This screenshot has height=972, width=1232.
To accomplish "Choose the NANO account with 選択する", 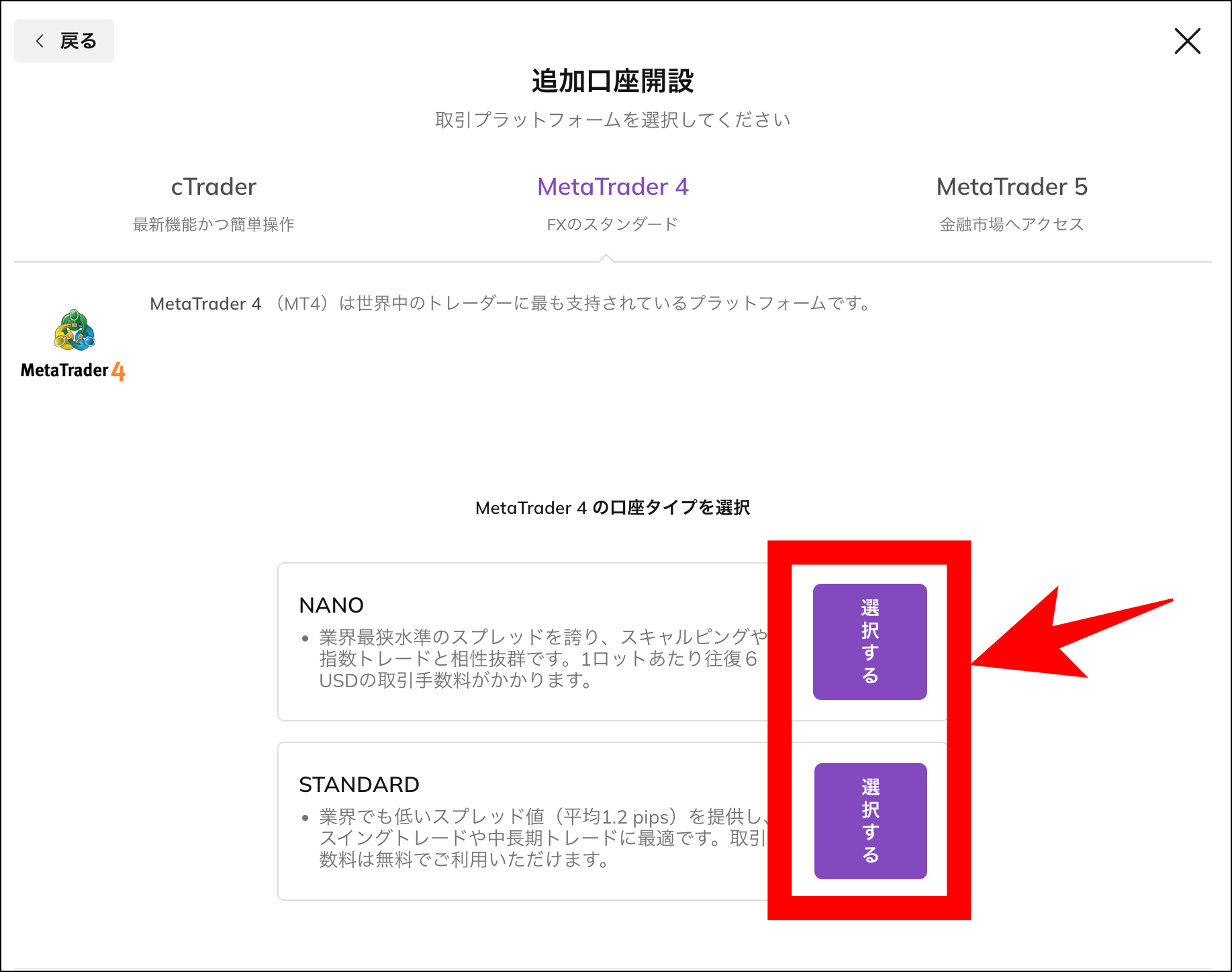I will coord(869,642).
